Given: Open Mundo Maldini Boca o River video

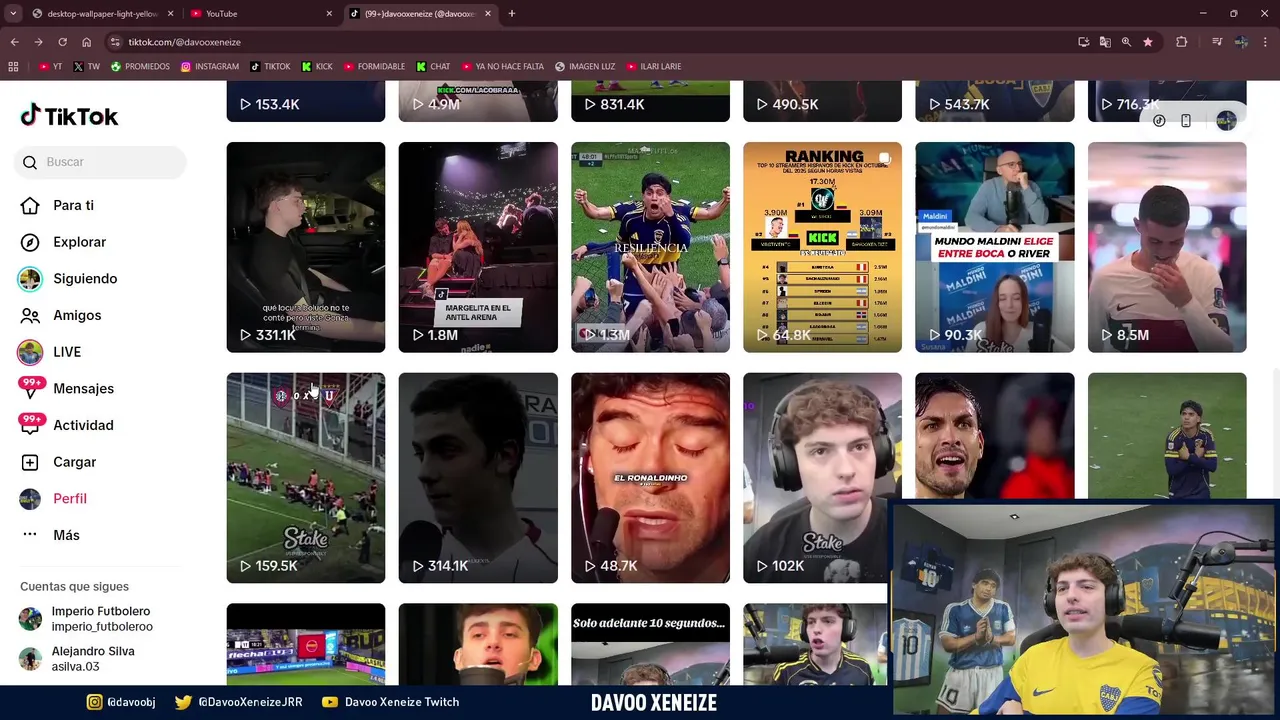Looking at the screenshot, I should (995, 247).
